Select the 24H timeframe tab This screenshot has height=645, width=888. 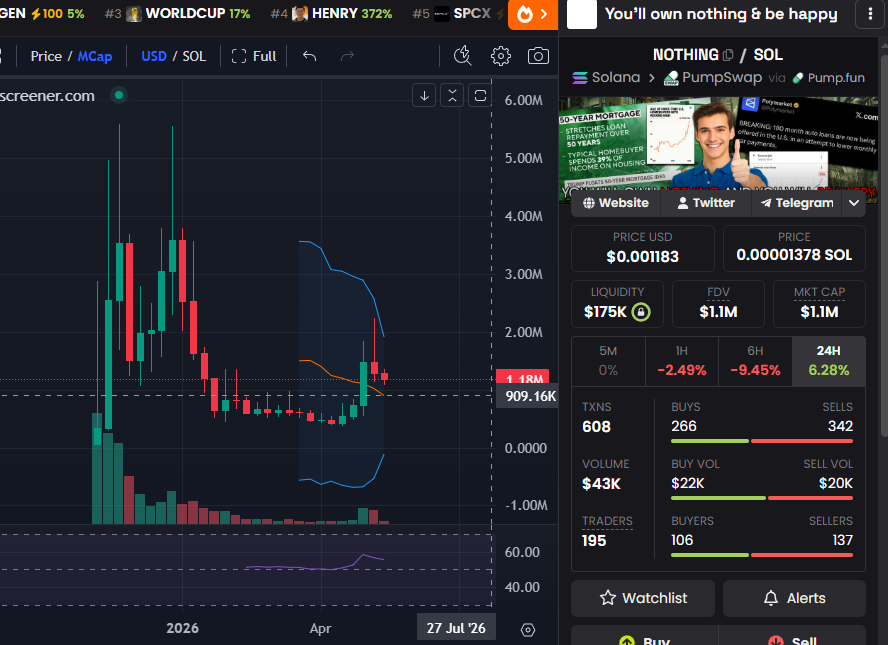[829, 361]
